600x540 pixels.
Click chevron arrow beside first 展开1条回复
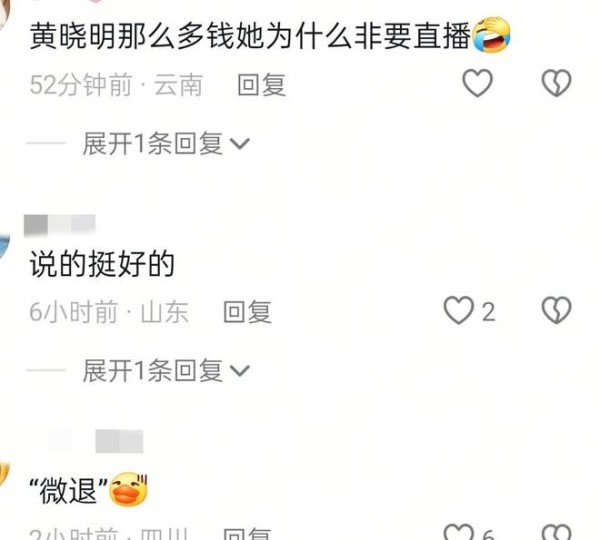(240, 144)
